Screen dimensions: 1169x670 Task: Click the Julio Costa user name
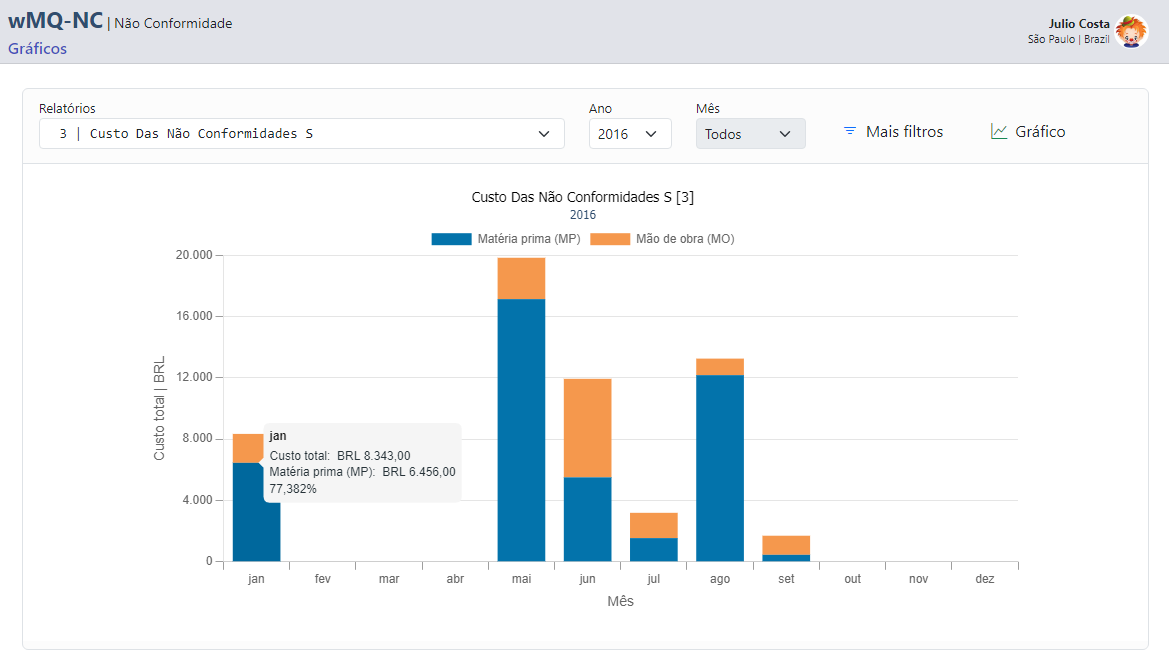(1079, 24)
